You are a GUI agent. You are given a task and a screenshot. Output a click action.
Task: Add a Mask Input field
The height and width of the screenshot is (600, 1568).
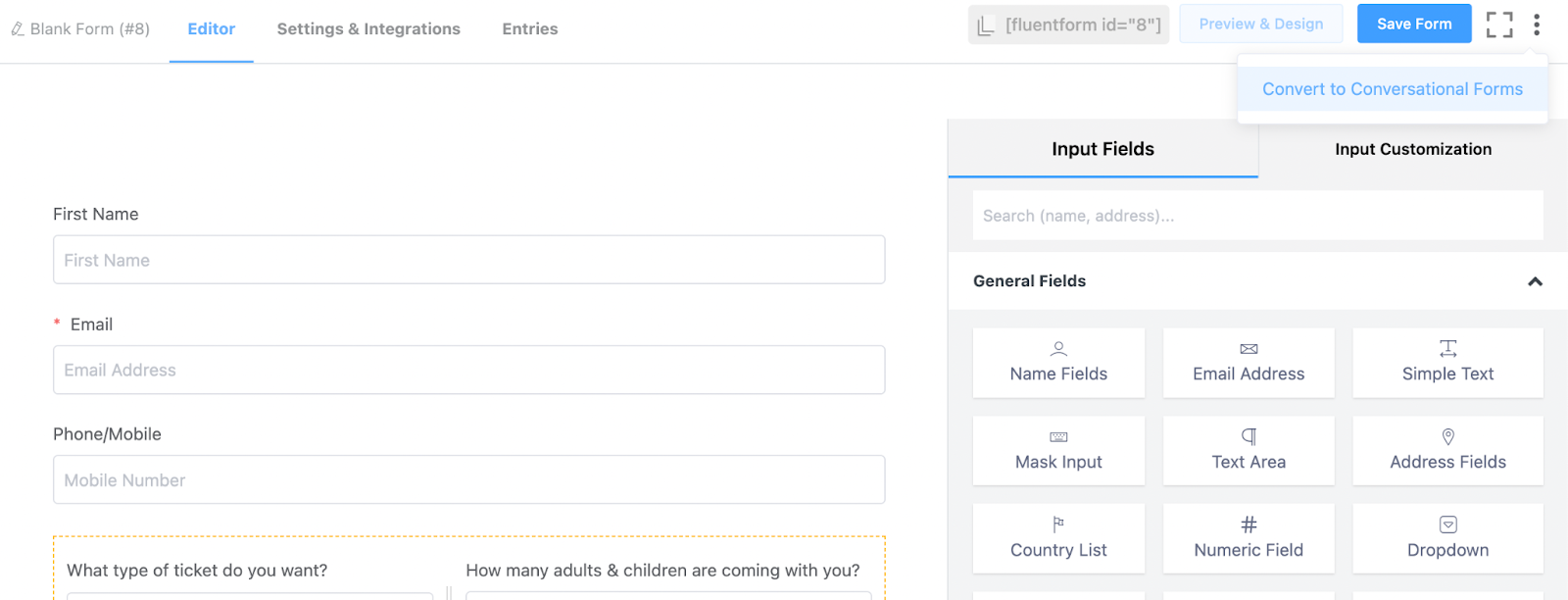(x=1058, y=451)
